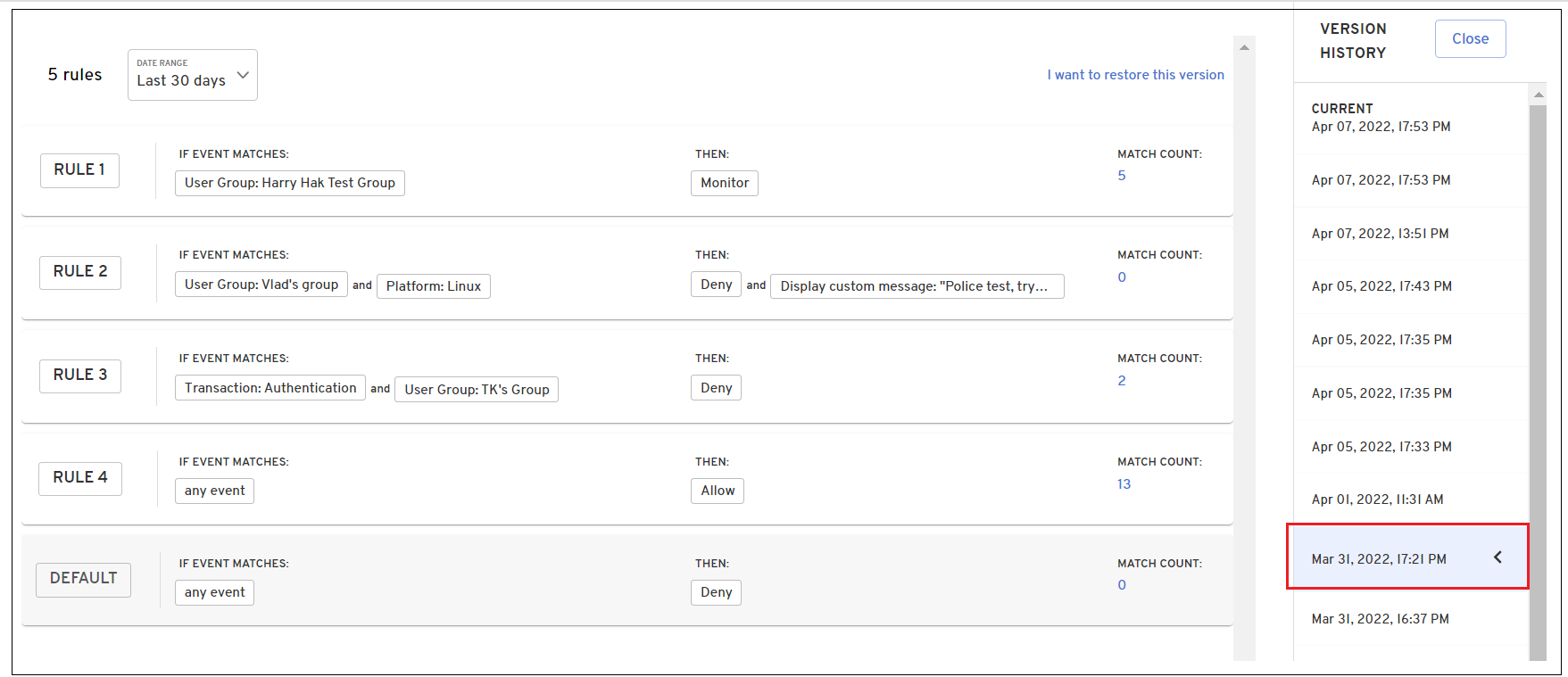Click Rule 4 match count 13
The height and width of the screenshot is (677, 1568).
[x=1124, y=484]
